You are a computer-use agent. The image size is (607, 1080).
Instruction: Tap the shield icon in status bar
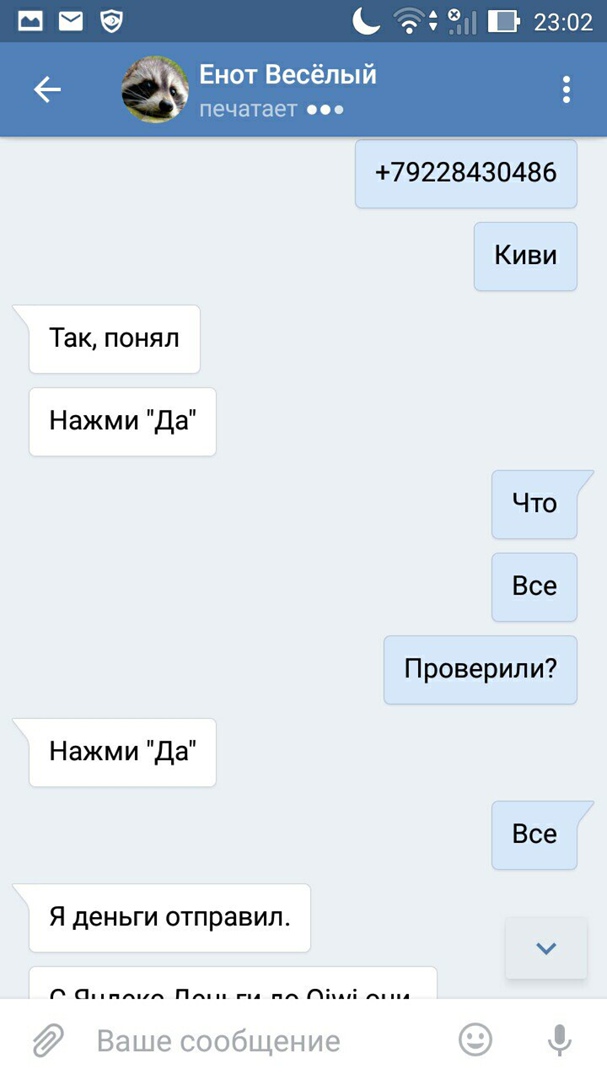(x=111, y=22)
